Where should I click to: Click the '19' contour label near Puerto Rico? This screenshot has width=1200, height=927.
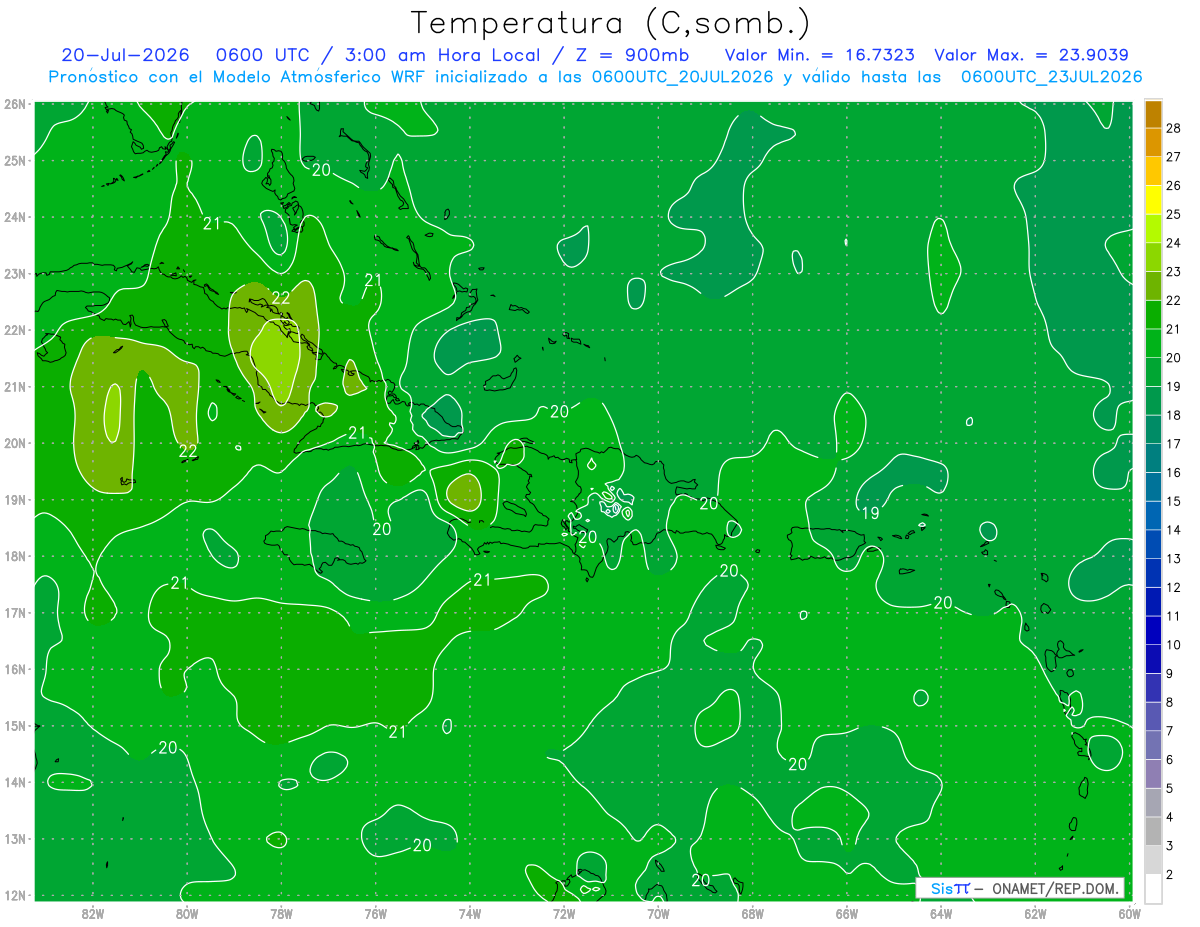point(870,513)
